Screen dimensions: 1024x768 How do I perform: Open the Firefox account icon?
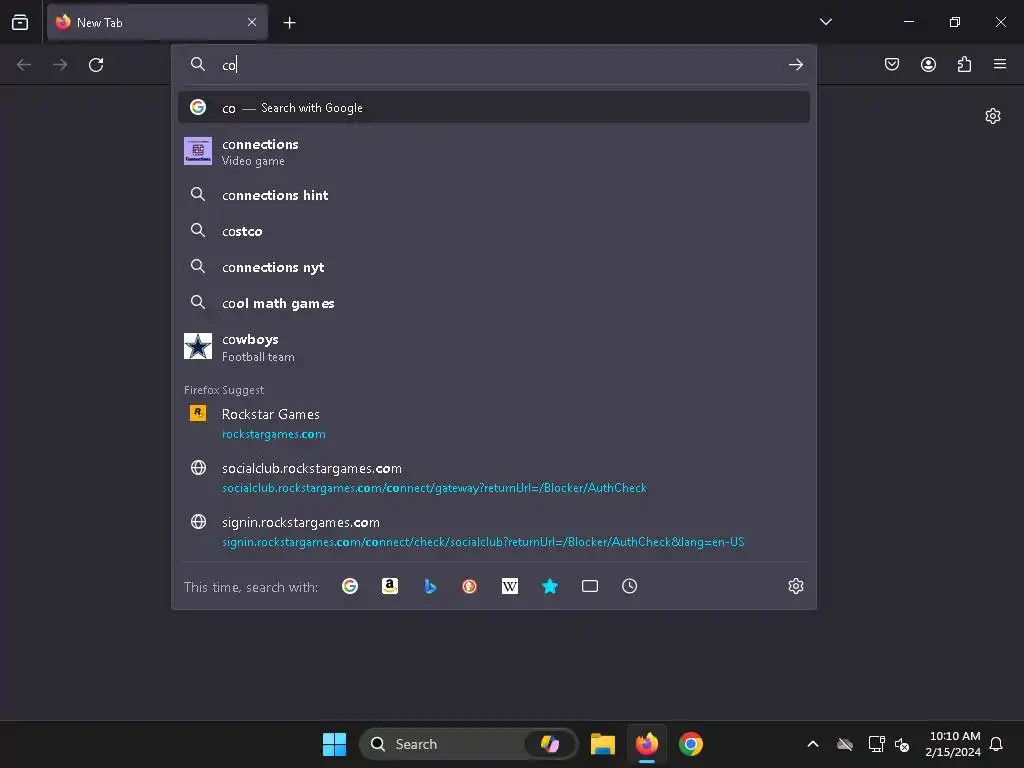coord(928,64)
